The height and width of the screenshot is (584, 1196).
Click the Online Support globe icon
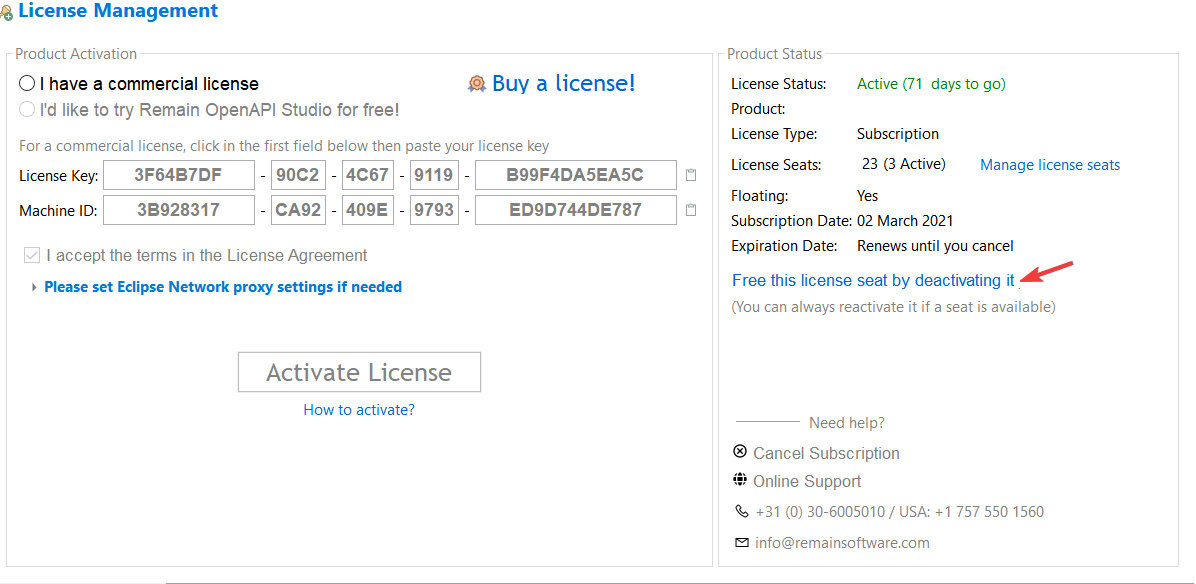click(740, 480)
